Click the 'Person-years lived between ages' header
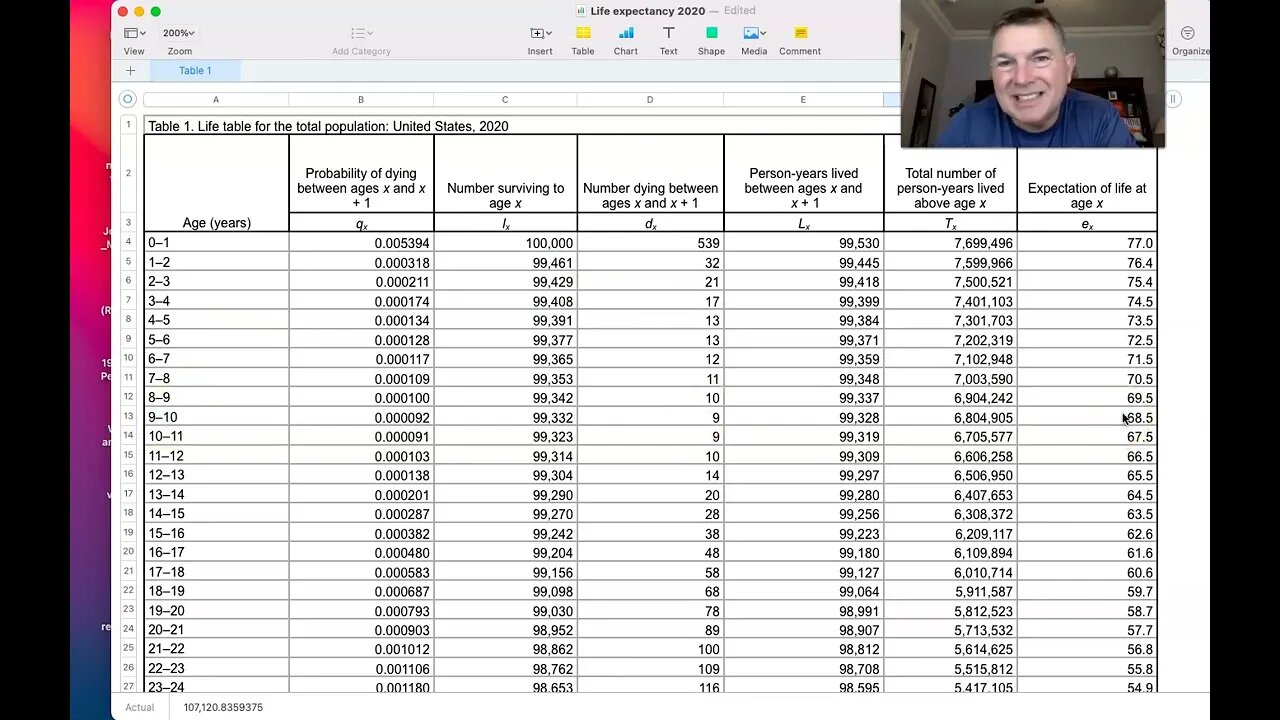 [x=803, y=173]
